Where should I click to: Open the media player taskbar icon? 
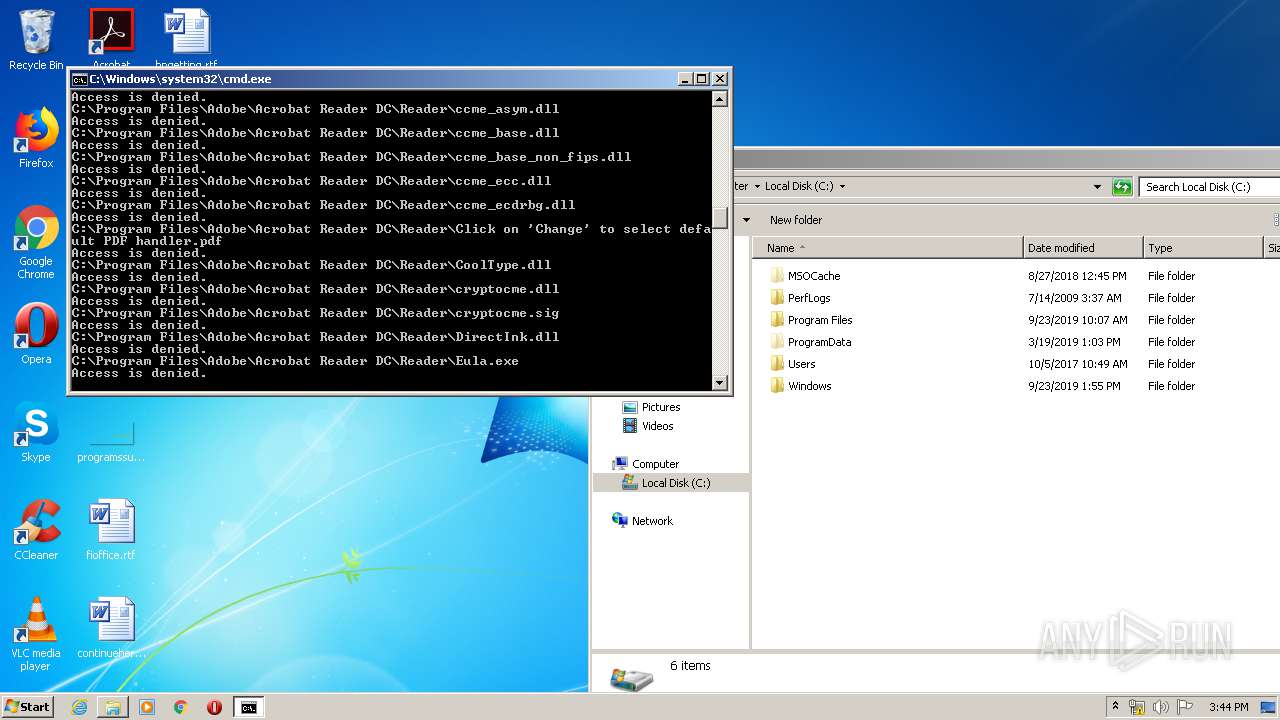(x=147, y=707)
